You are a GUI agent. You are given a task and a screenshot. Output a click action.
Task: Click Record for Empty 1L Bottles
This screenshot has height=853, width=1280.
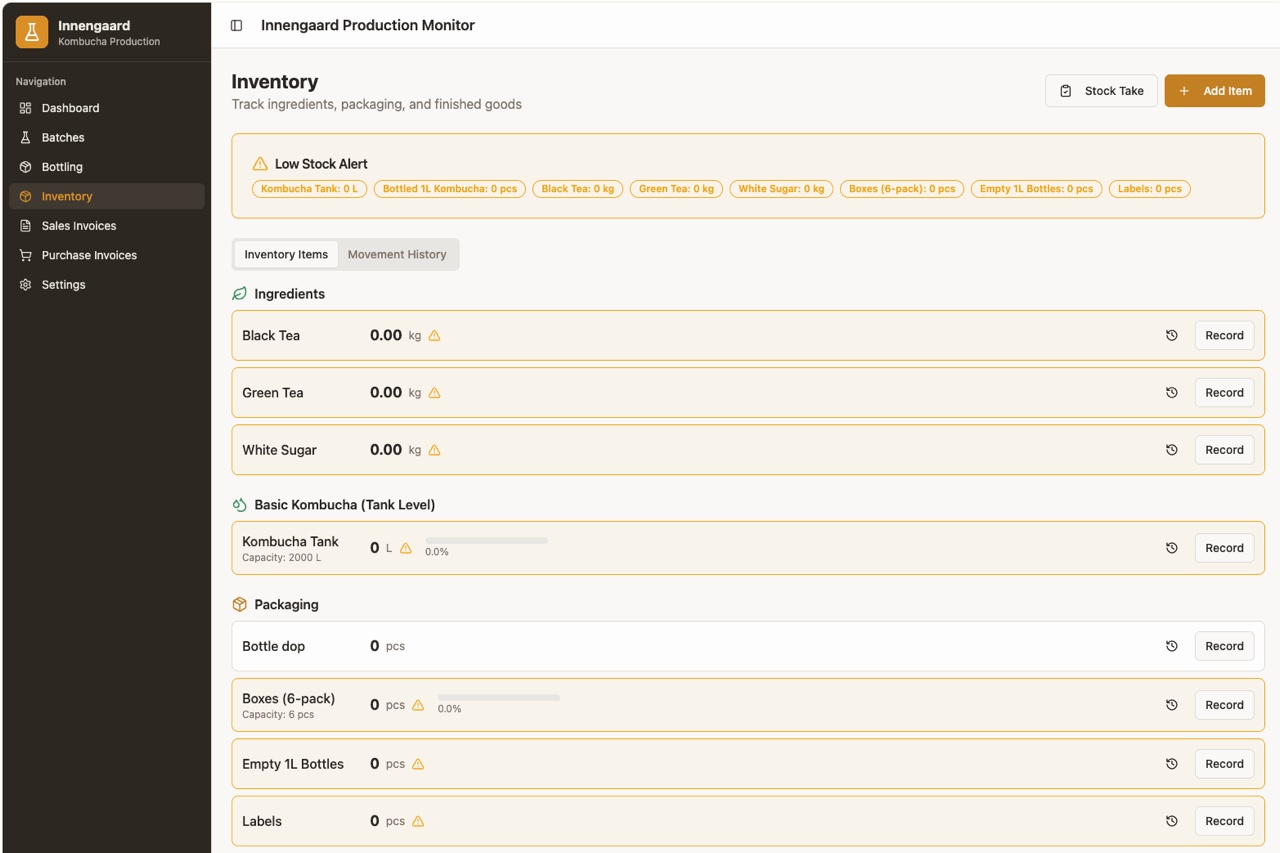1223,763
